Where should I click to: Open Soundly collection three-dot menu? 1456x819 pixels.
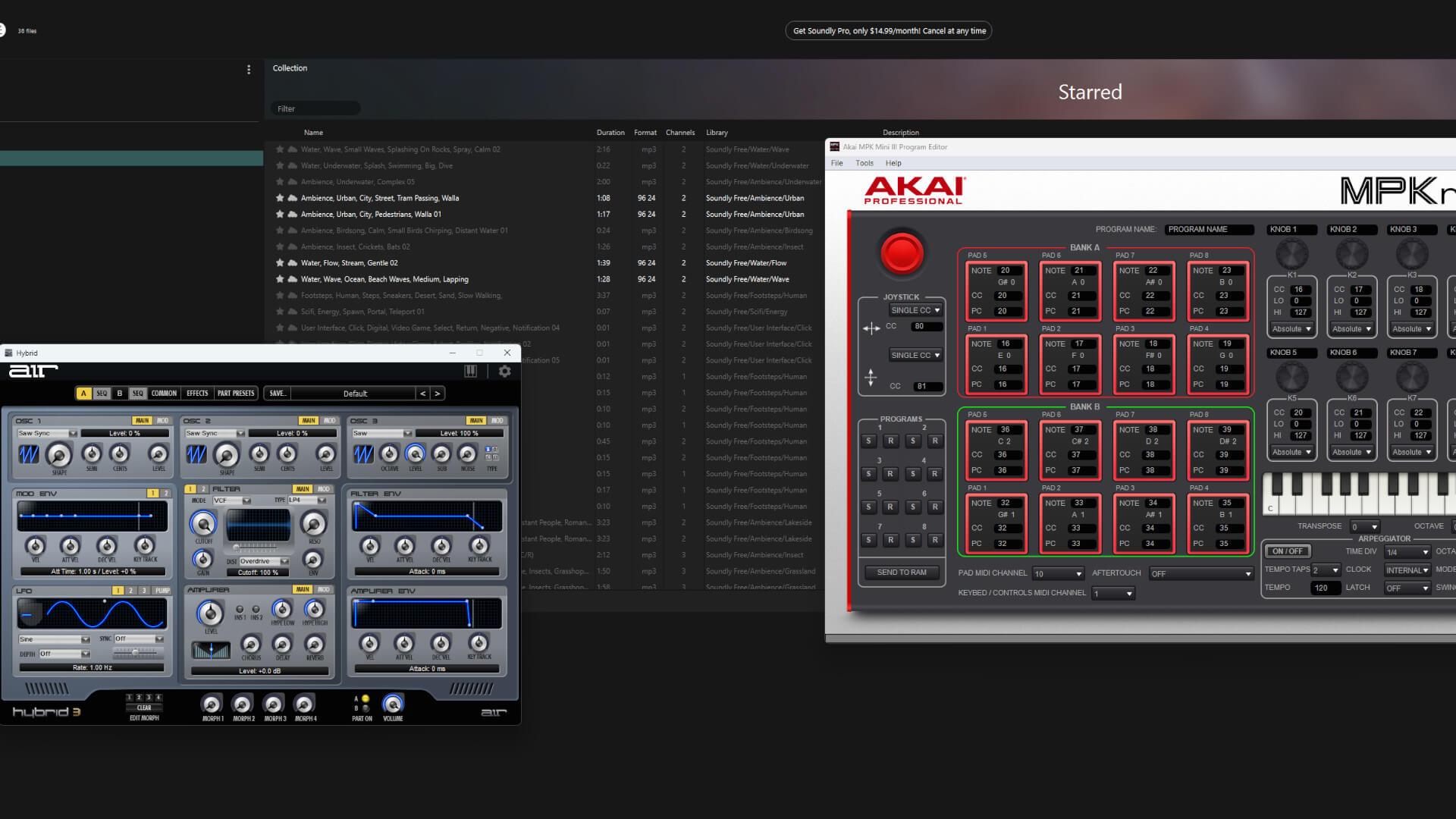(x=248, y=70)
